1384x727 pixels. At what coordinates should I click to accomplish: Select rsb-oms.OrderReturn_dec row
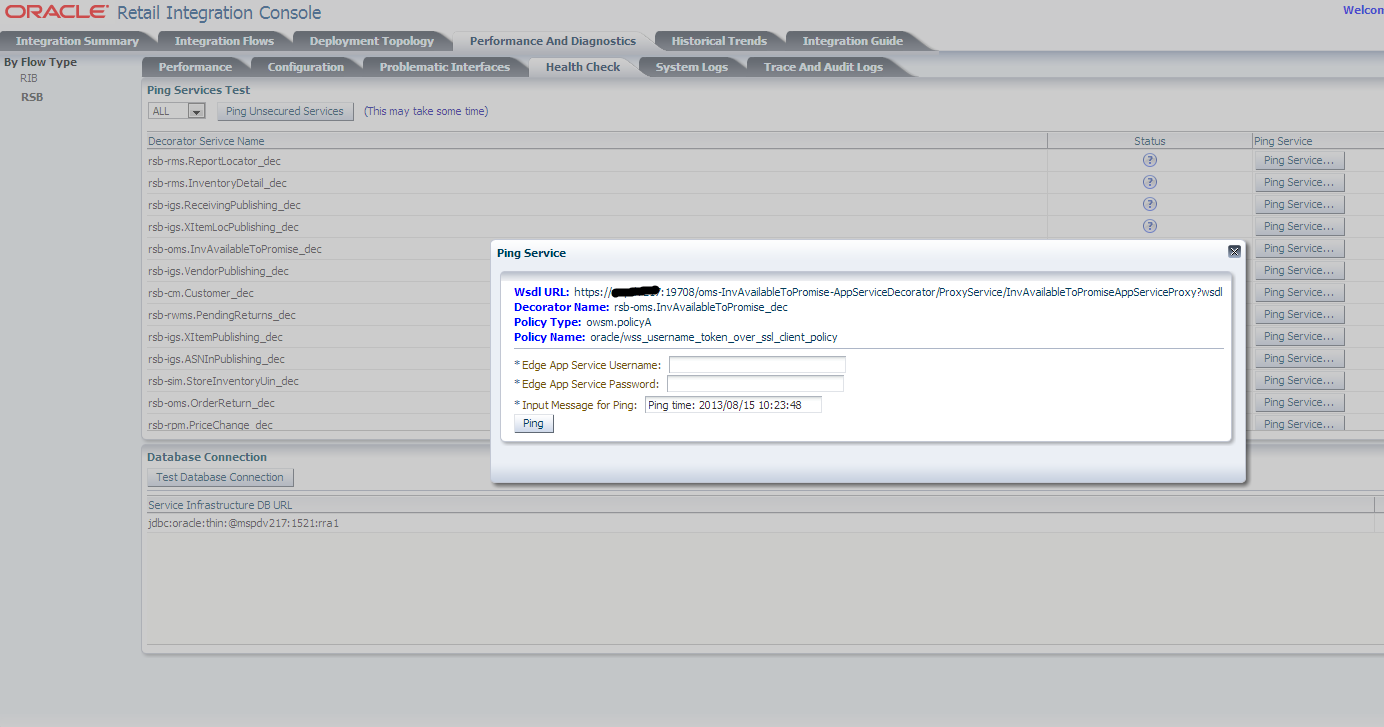pos(211,403)
